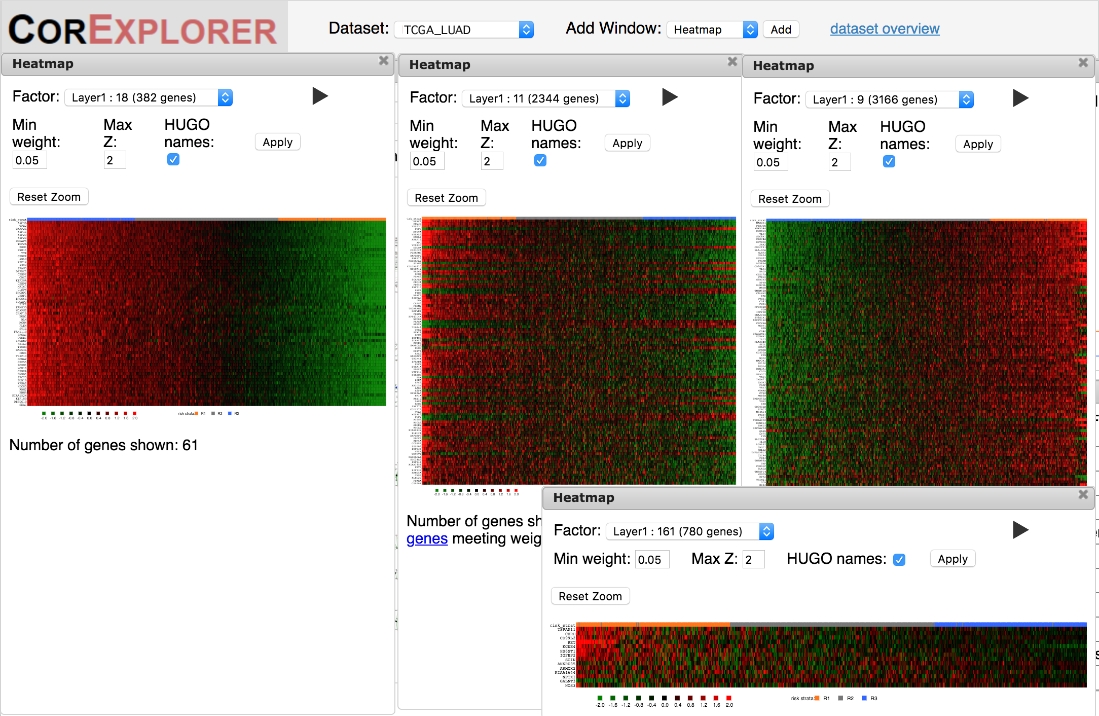1099x716 pixels.
Task: Disable HUGO names in Layer1 : 161 window
Action: pos(899,559)
